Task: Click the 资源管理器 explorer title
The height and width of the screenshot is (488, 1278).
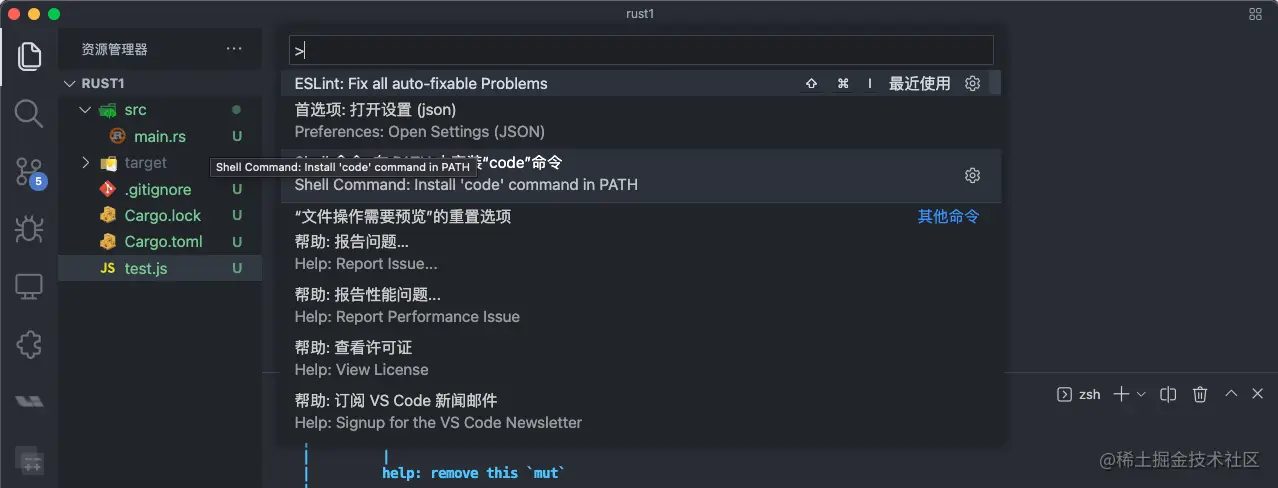Action: [114, 49]
